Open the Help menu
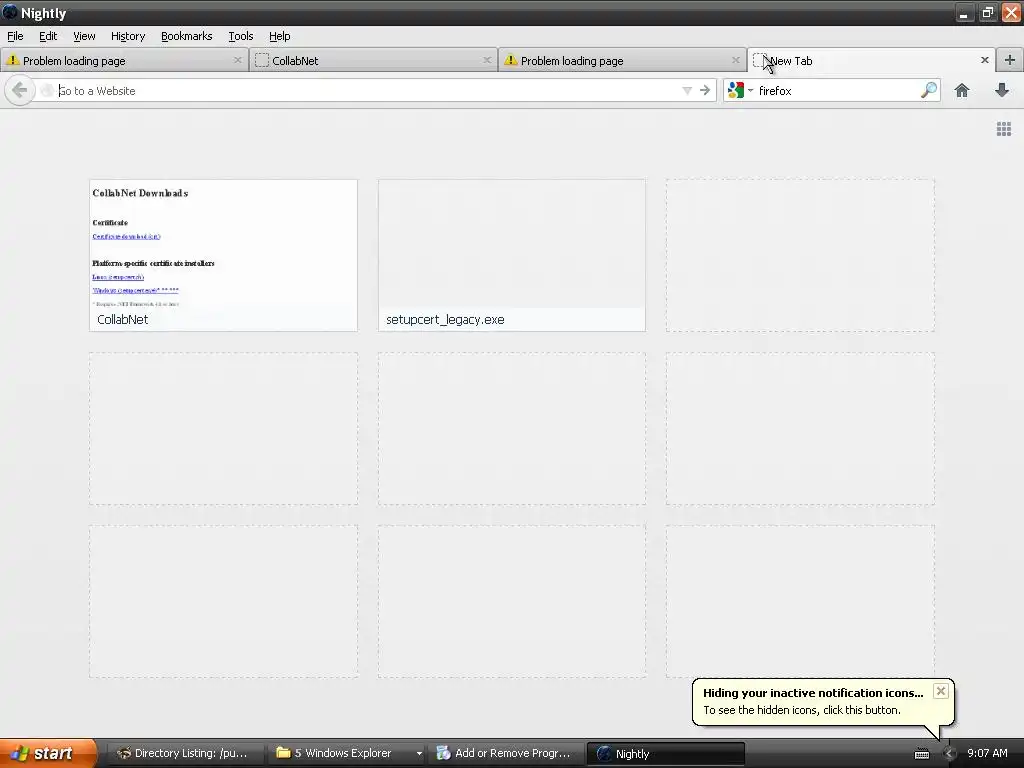Image resolution: width=1024 pixels, height=768 pixels. click(280, 36)
